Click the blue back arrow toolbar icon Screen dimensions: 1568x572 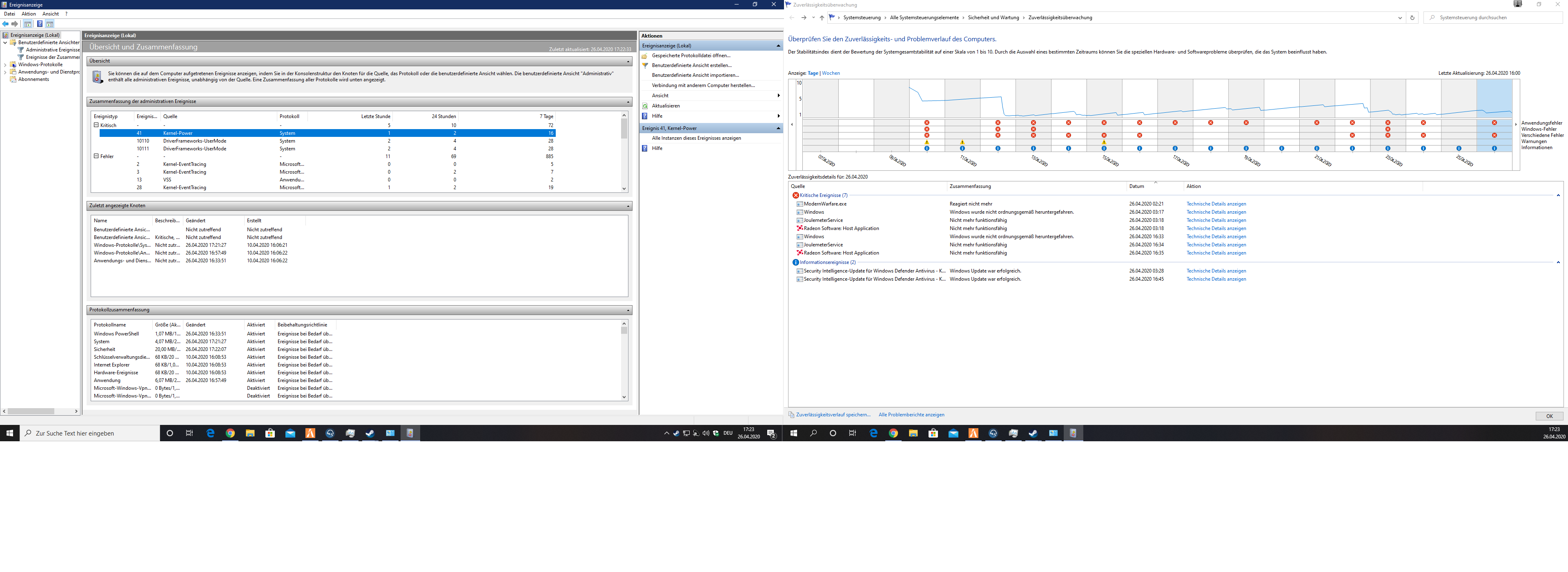pos(5,24)
